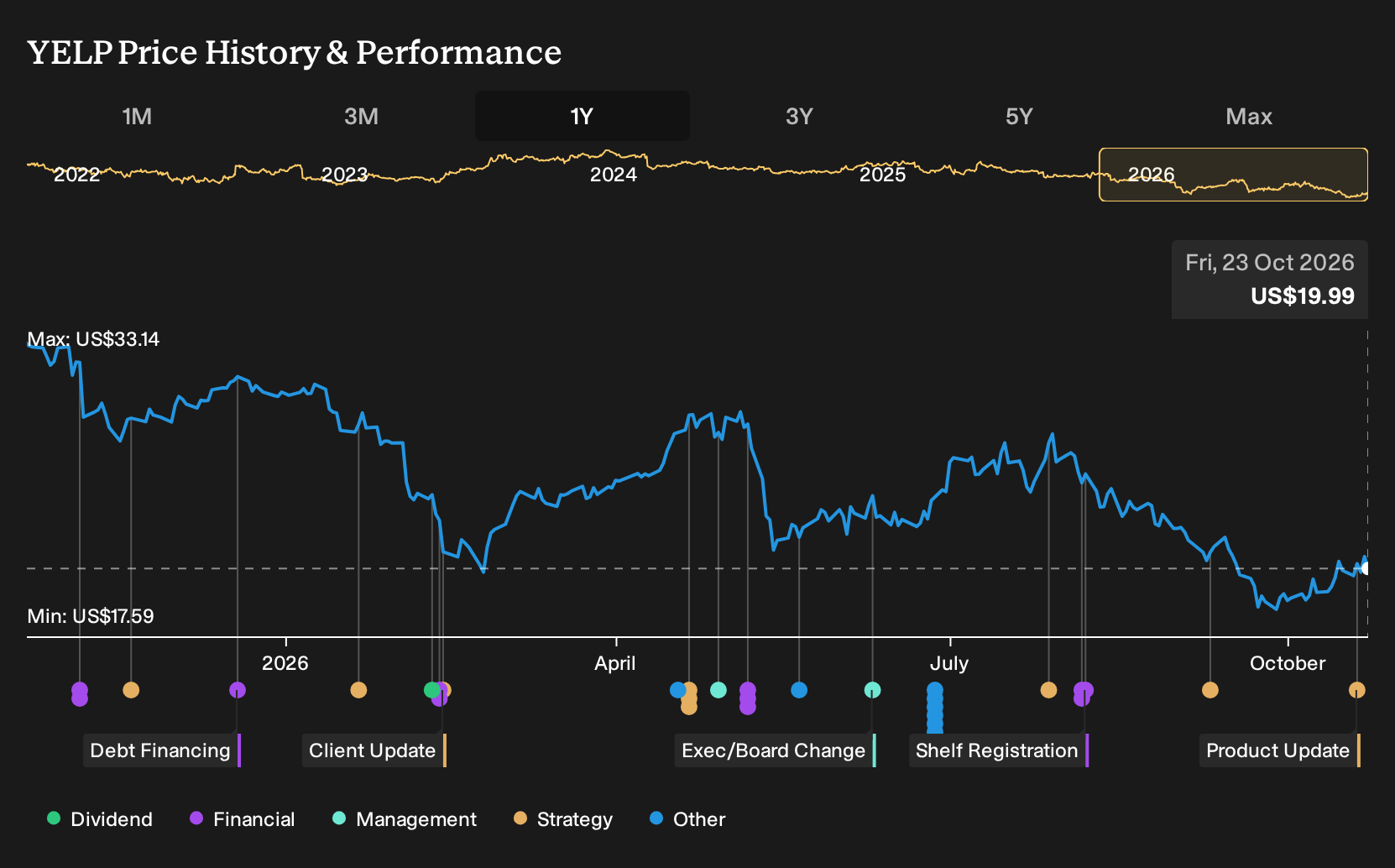The height and width of the screenshot is (868, 1395).
Task: Click the April axis label
Action: pos(615,663)
